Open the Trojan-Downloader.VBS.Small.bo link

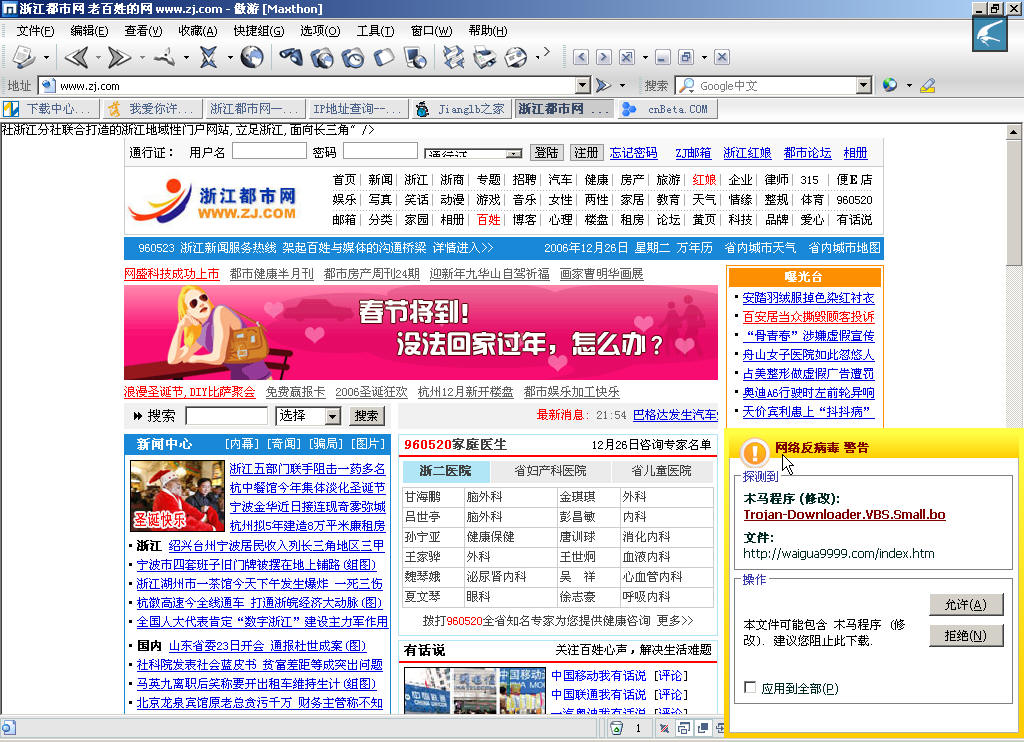(x=844, y=515)
